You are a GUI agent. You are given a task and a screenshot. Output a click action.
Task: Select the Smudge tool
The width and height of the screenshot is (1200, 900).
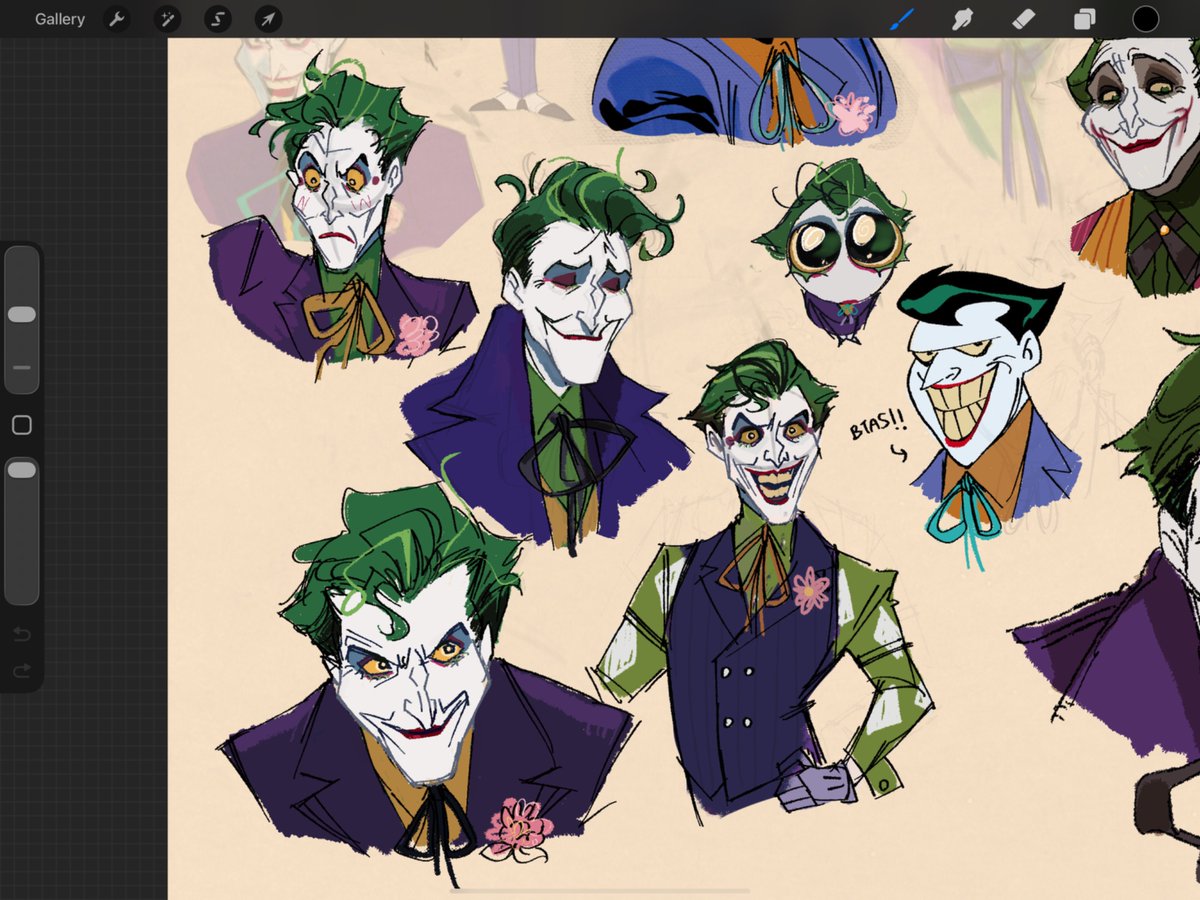(962, 19)
